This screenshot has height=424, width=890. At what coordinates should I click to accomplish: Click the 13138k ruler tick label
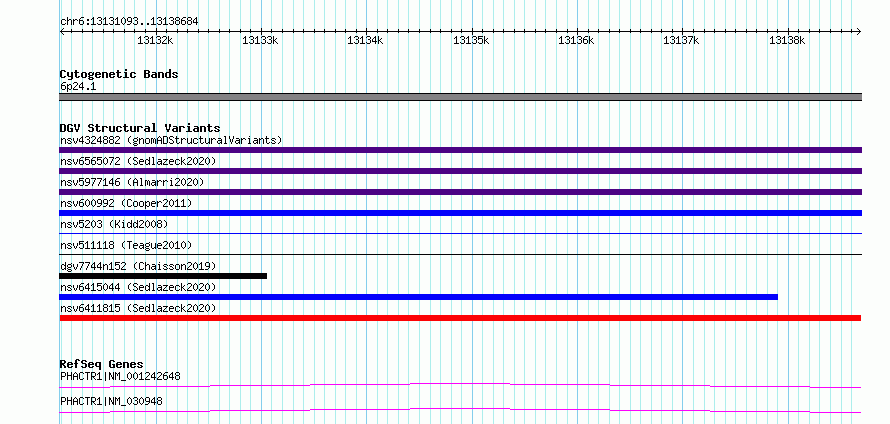coord(787,40)
